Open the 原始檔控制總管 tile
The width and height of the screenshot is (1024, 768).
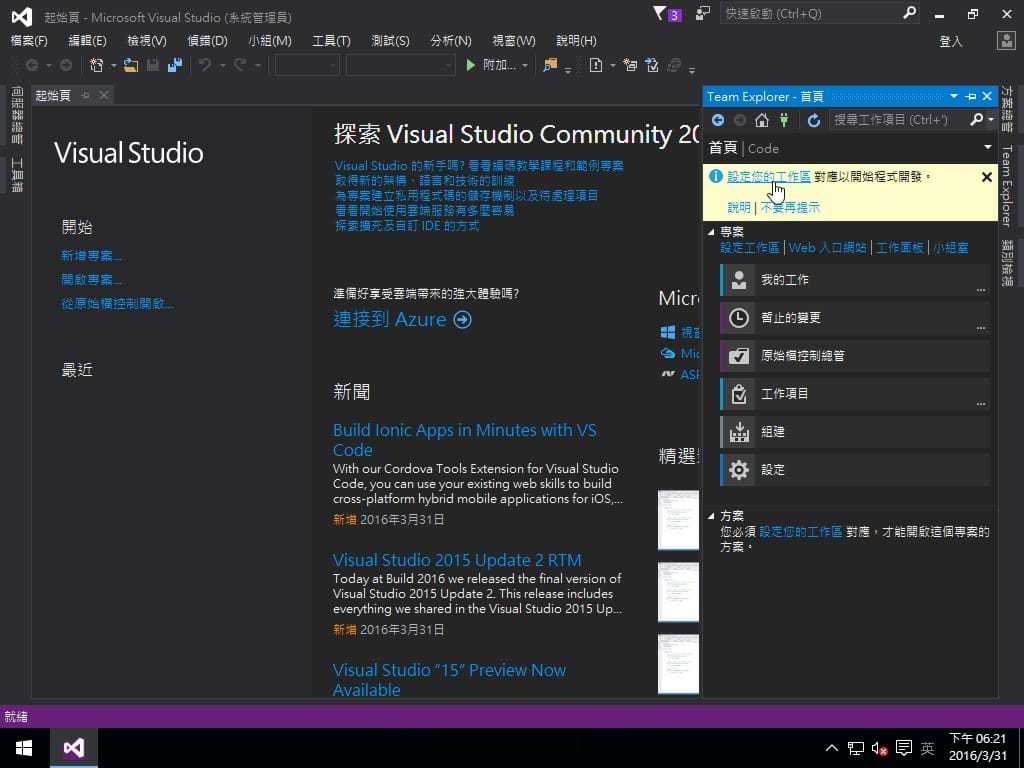pos(854,356)
